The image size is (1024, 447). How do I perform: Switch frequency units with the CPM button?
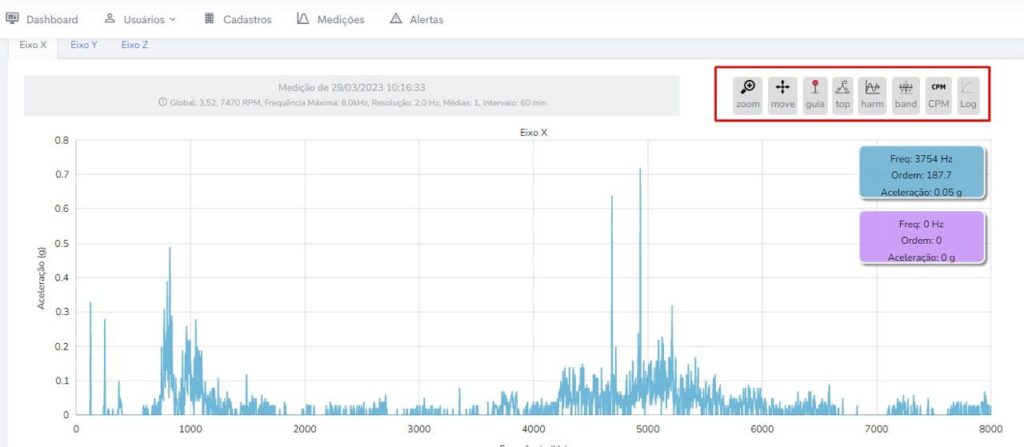(938, 94)
